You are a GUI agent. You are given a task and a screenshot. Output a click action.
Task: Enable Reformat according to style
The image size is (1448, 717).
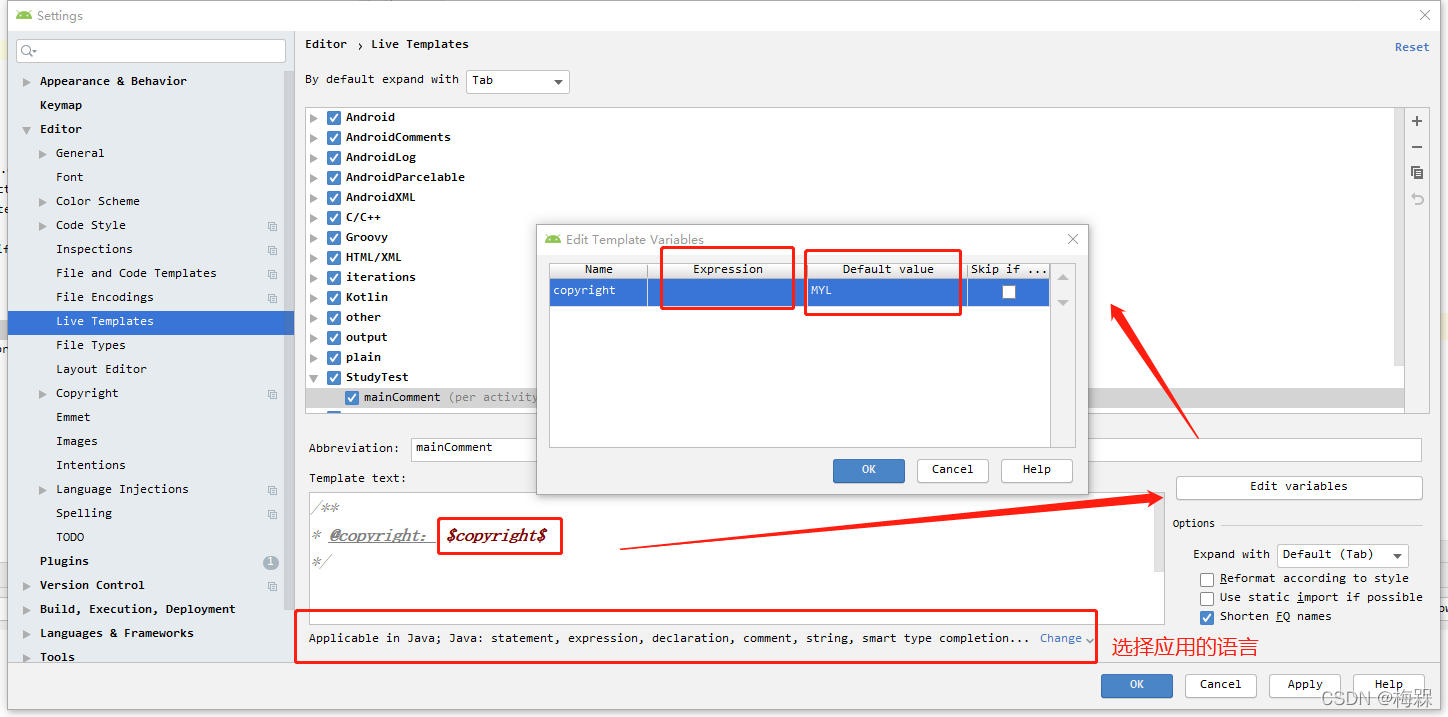[x=1207, y=579]
